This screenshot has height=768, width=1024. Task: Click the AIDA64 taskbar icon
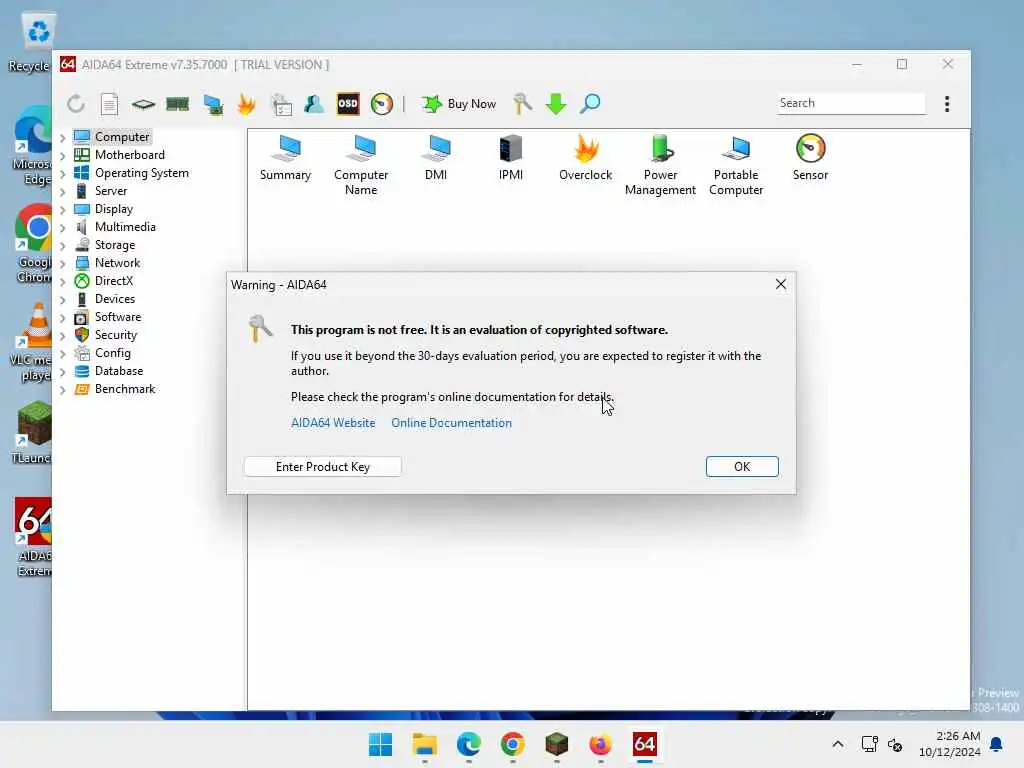click(645, 744)
